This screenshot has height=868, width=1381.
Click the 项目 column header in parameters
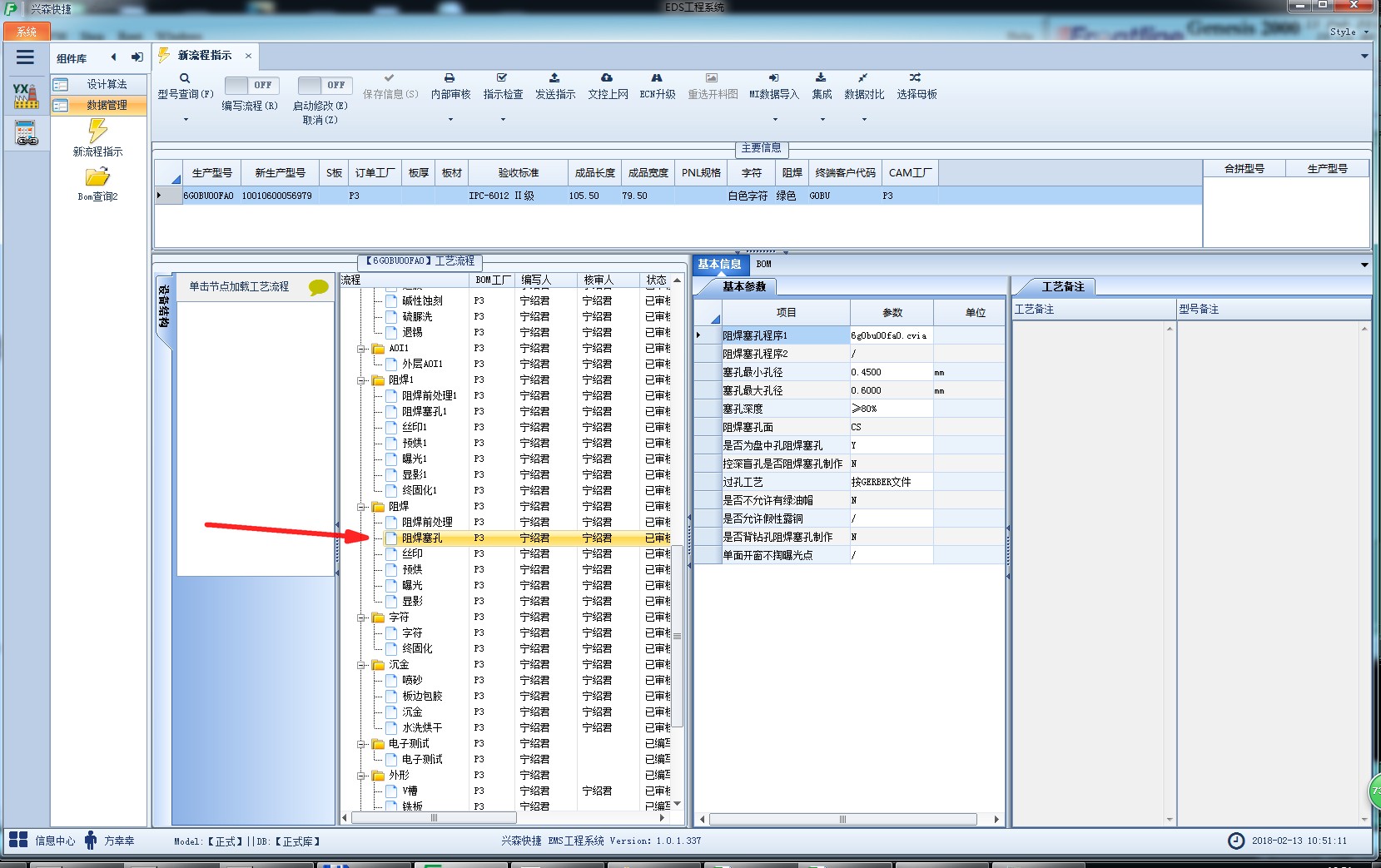(786, 313)
